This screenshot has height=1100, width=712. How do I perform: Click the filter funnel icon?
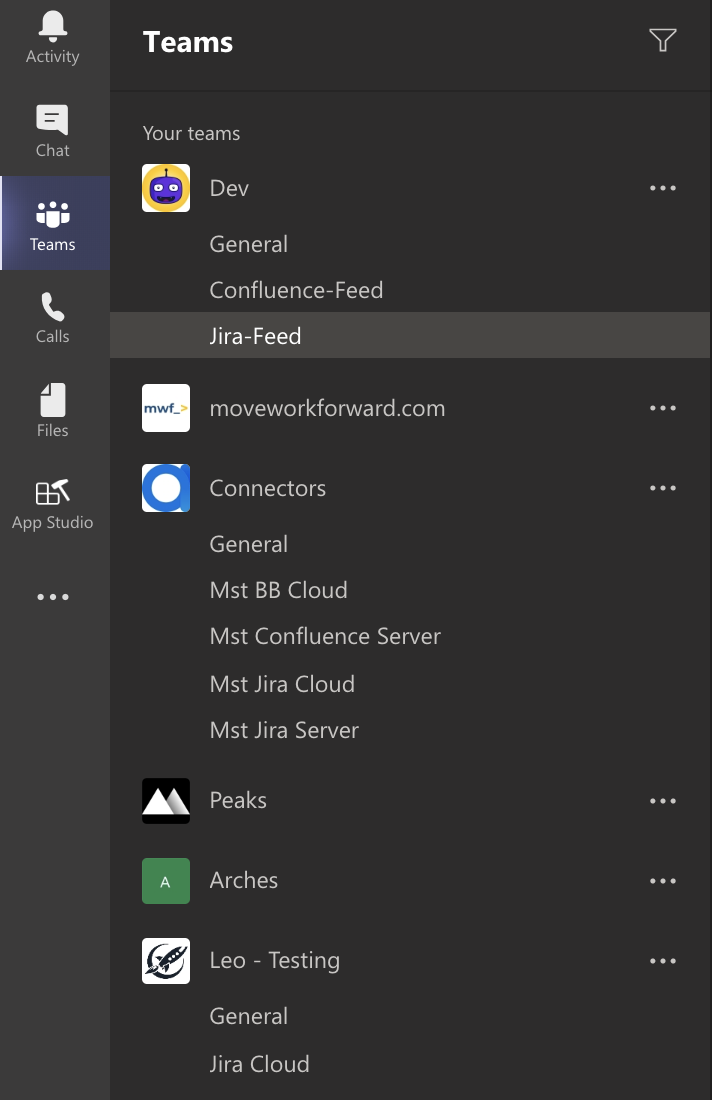point(662,40)
